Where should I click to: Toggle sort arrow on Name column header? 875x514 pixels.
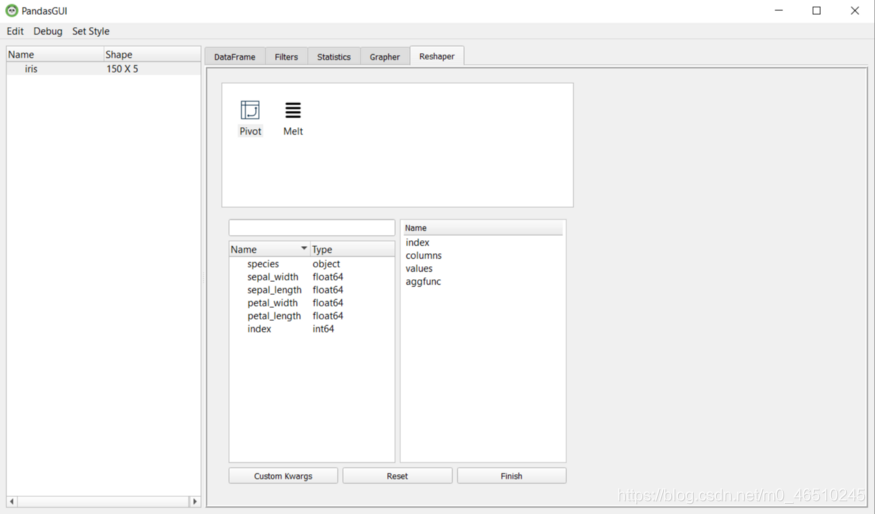[x=304, y=248]
